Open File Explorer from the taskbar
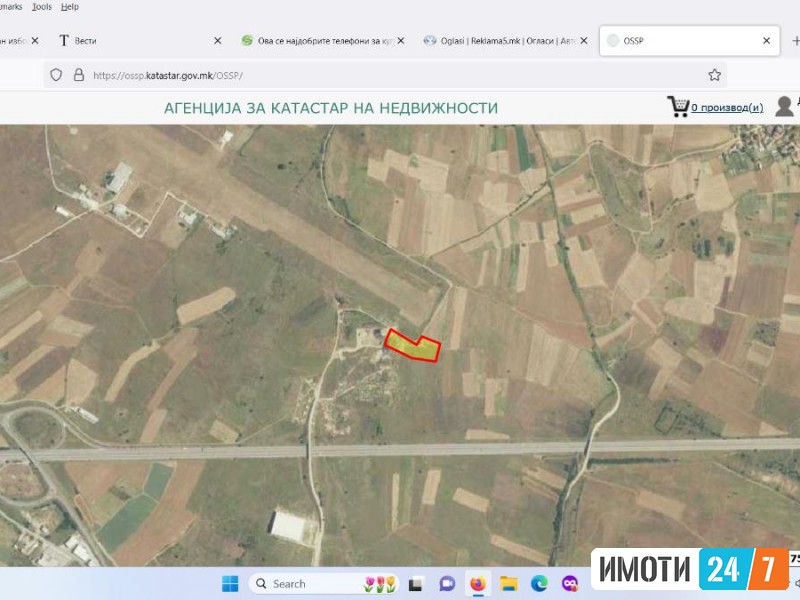The width and height of the screenshot is (800, 600). [x=510, y=583]
